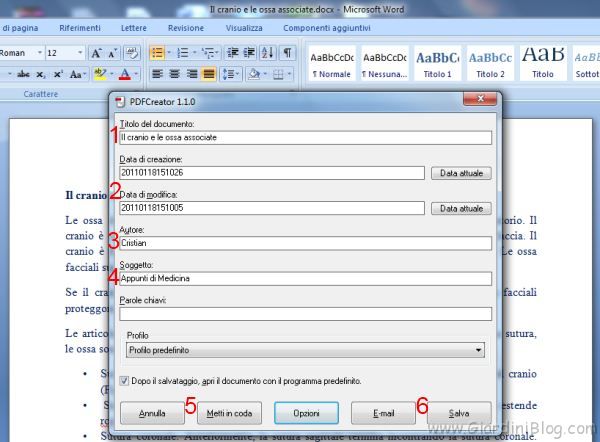Click the line spacing icon

228,74
